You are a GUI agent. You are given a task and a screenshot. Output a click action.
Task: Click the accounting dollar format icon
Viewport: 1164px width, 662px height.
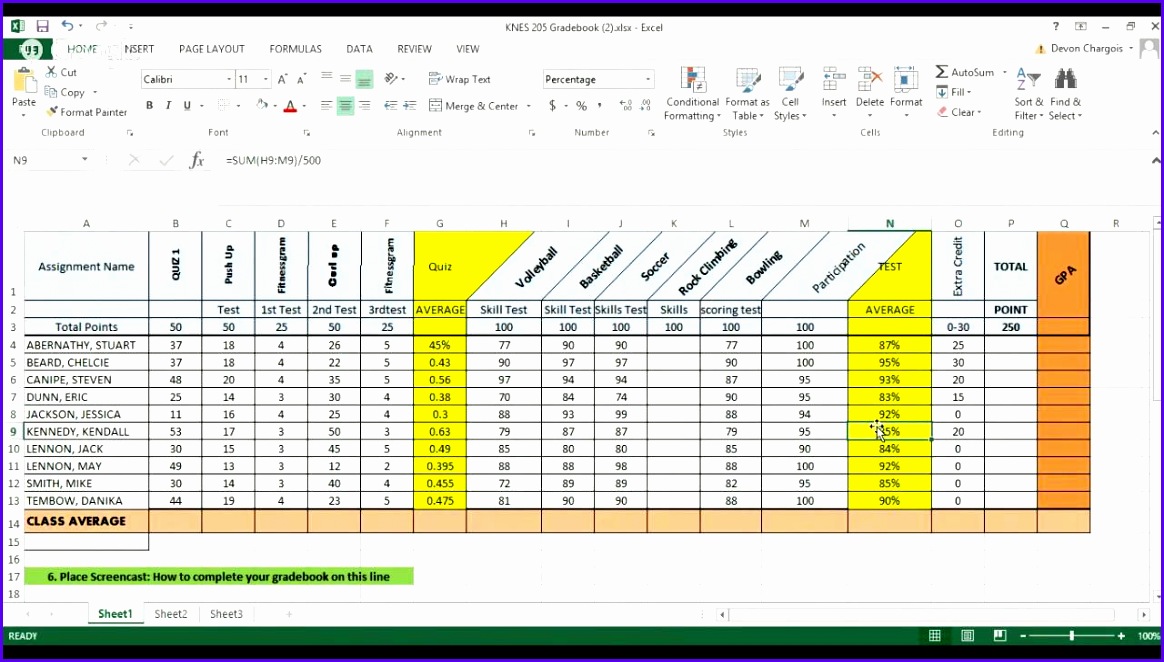pyautogui.click(x=552, y=105)
